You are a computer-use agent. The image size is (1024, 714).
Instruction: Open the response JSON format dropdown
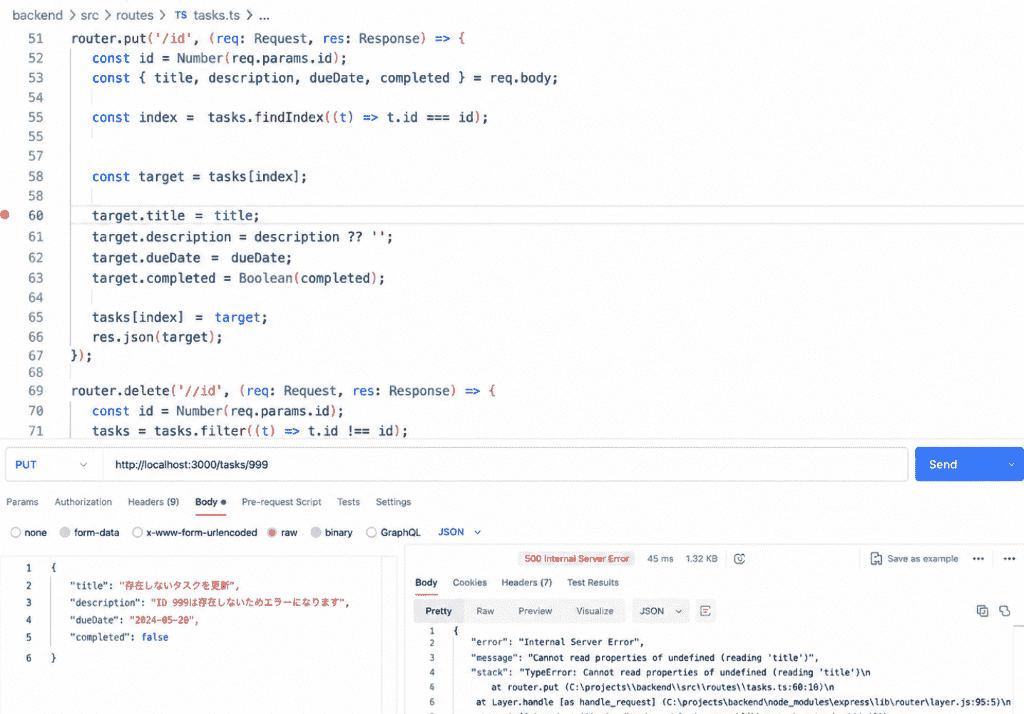pos(660,611)
